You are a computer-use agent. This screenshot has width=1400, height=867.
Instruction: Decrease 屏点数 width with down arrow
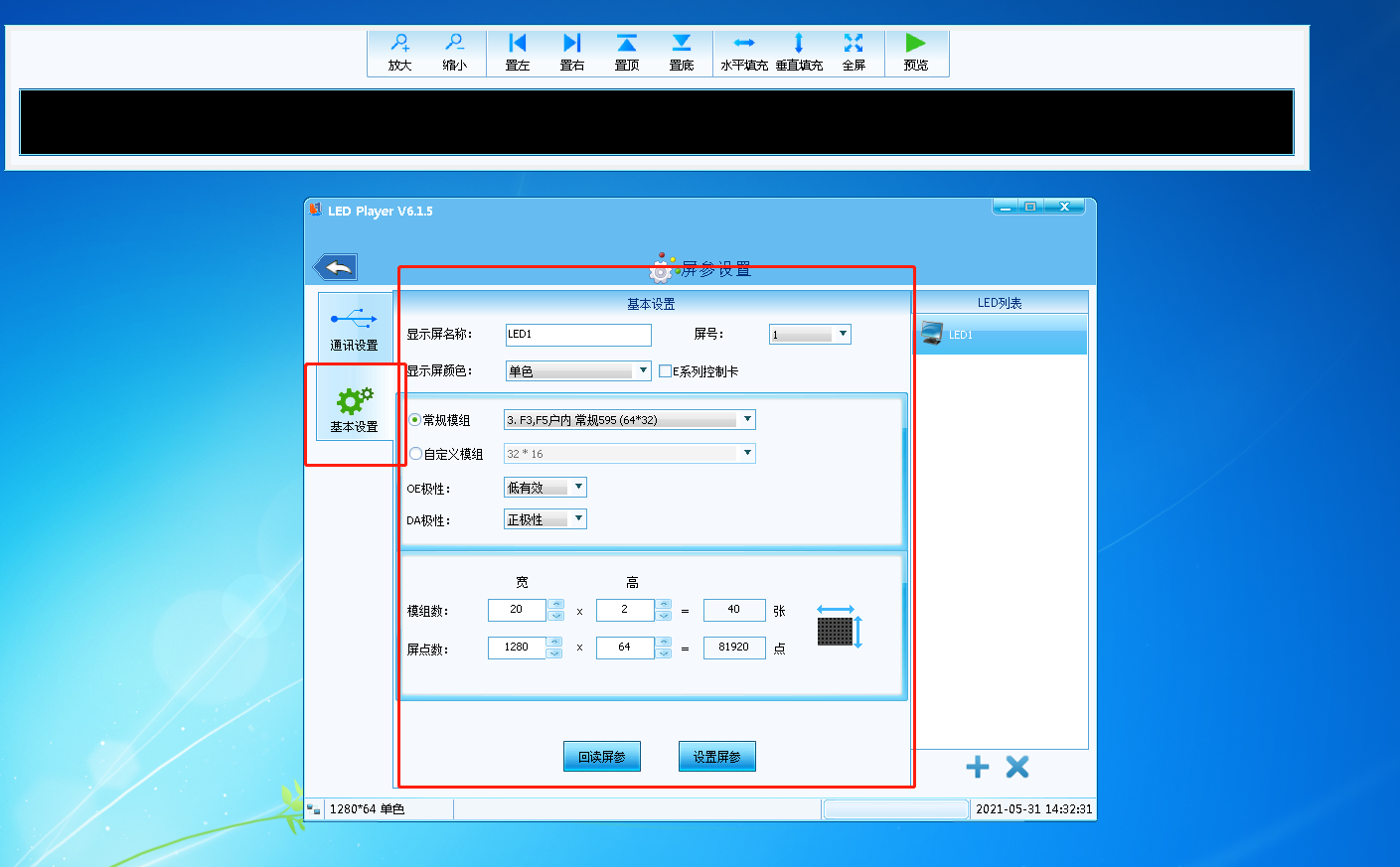(x=555, y=653)
